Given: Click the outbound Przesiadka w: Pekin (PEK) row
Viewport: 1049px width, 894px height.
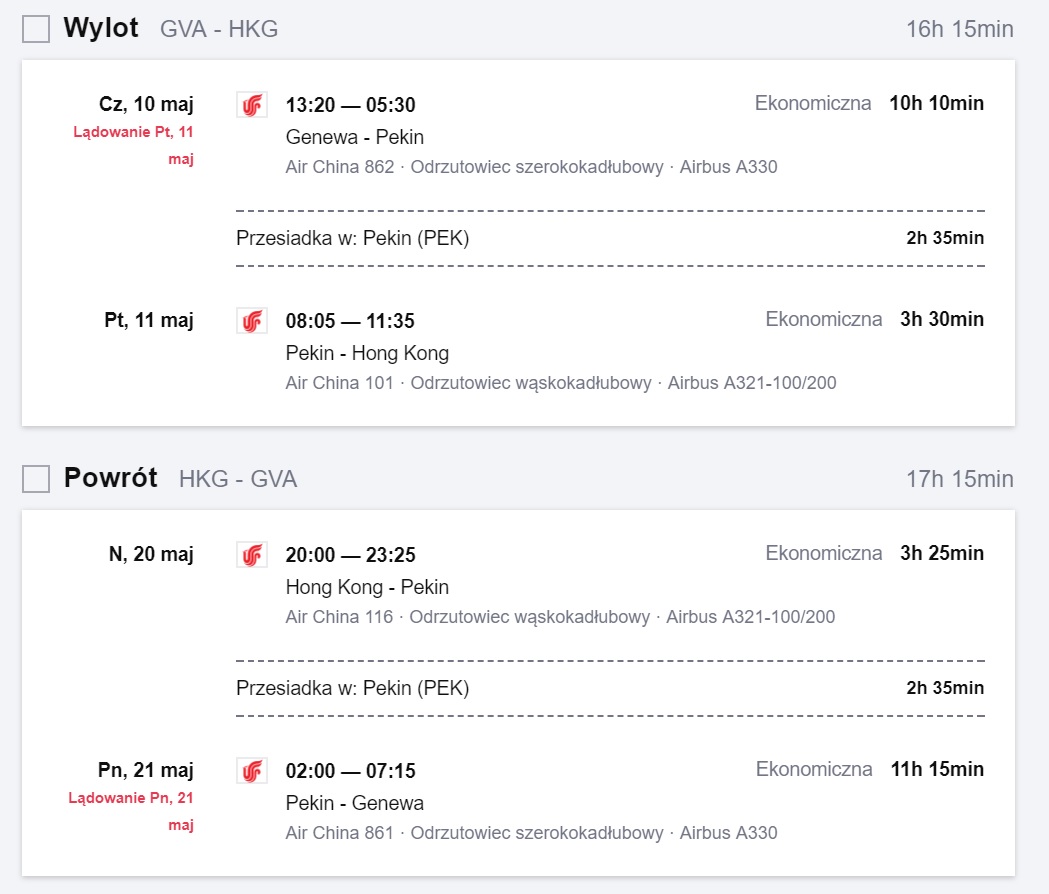Looking at the screenshot, I should coord(610,238).
